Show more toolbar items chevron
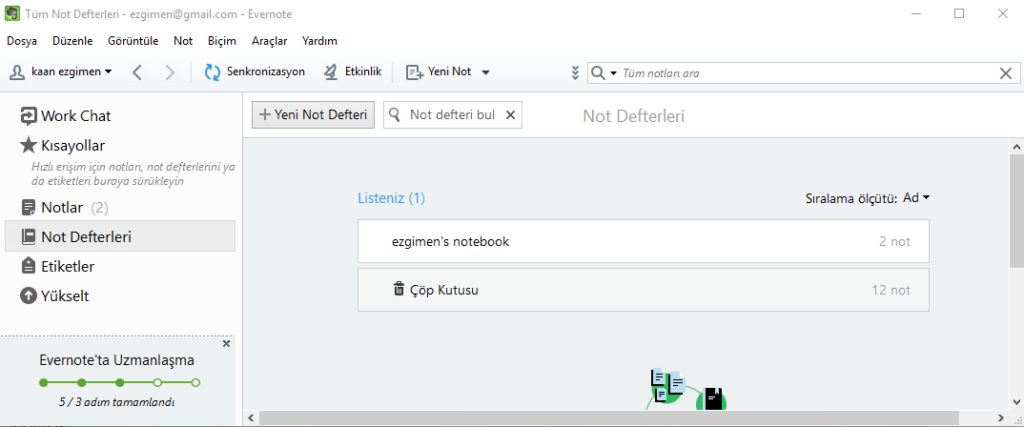 575,72
